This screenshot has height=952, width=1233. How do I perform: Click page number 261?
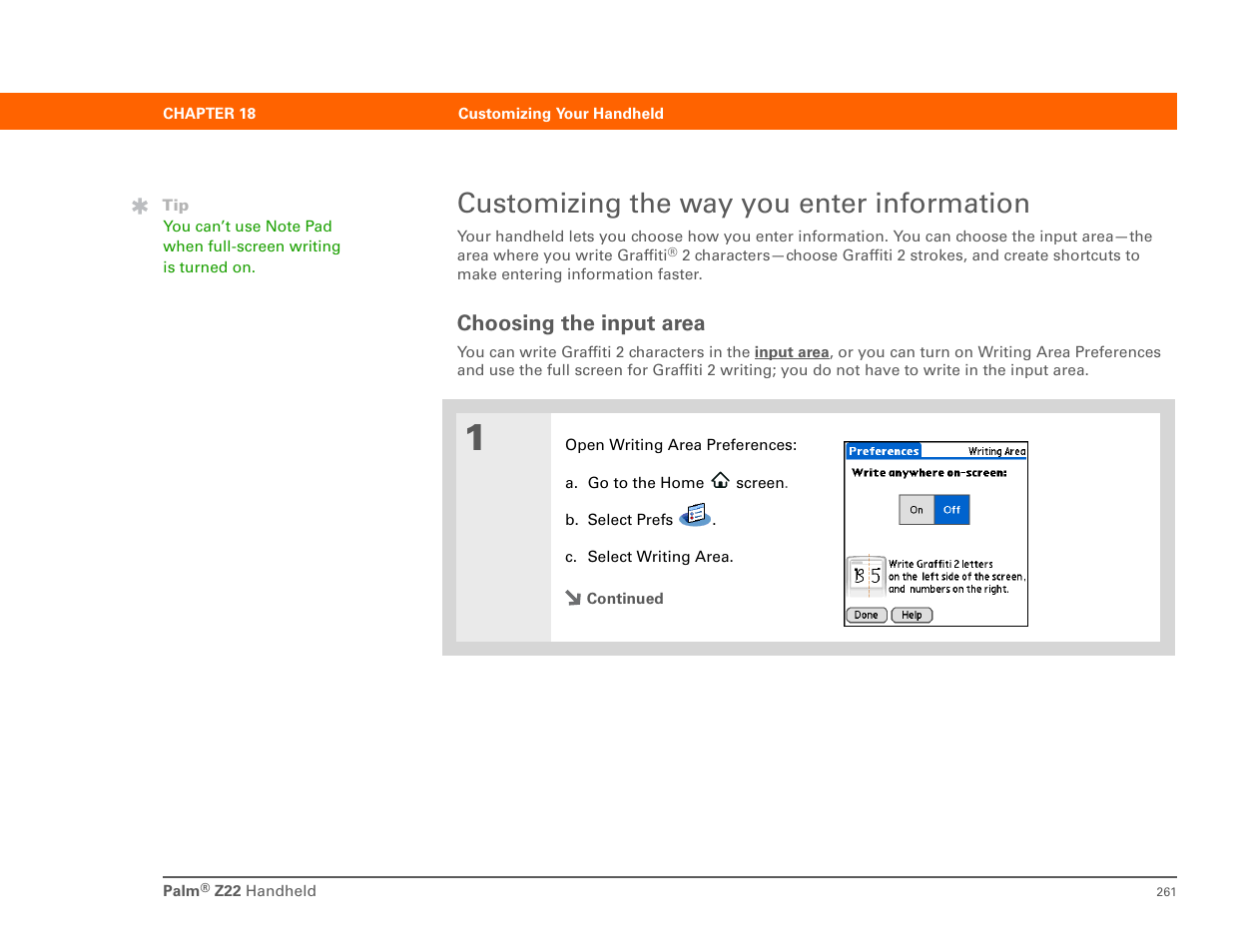tap(1166, 892)
